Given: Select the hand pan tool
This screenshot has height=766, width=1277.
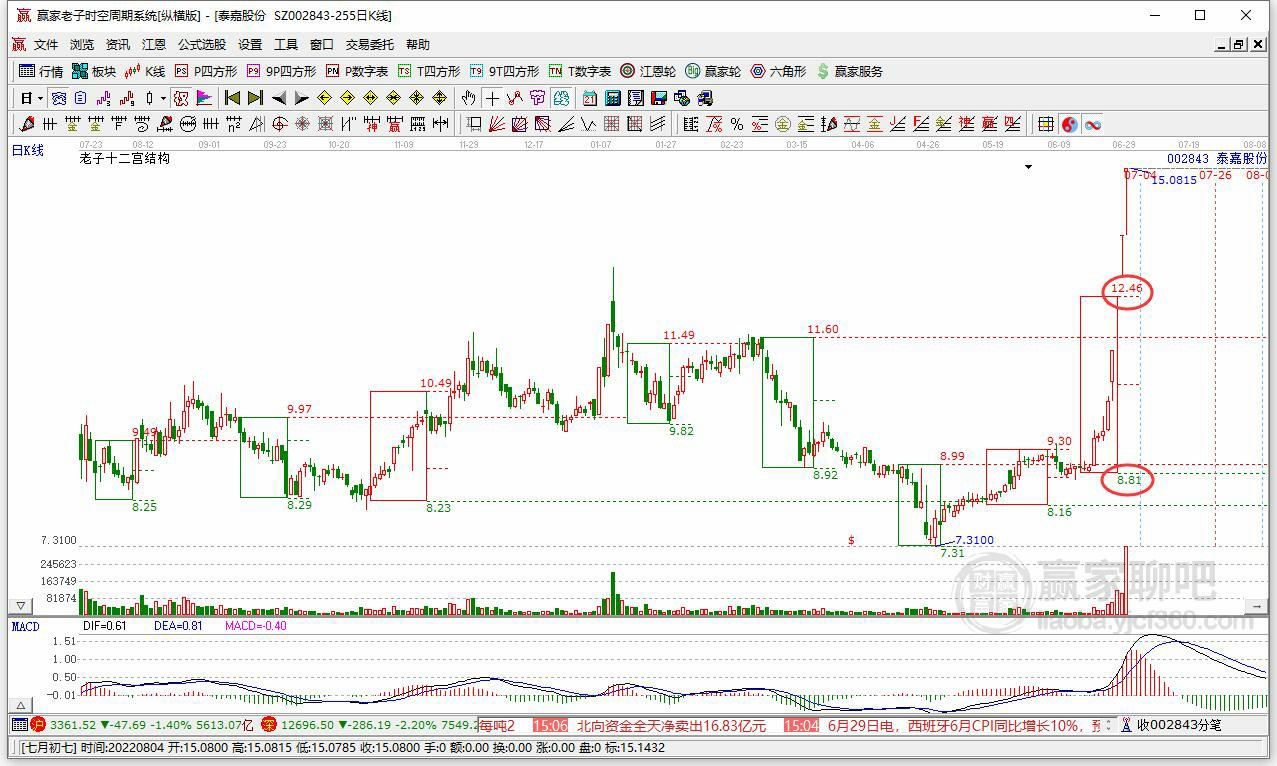Looking at the screenshot, I should point(468,98).
